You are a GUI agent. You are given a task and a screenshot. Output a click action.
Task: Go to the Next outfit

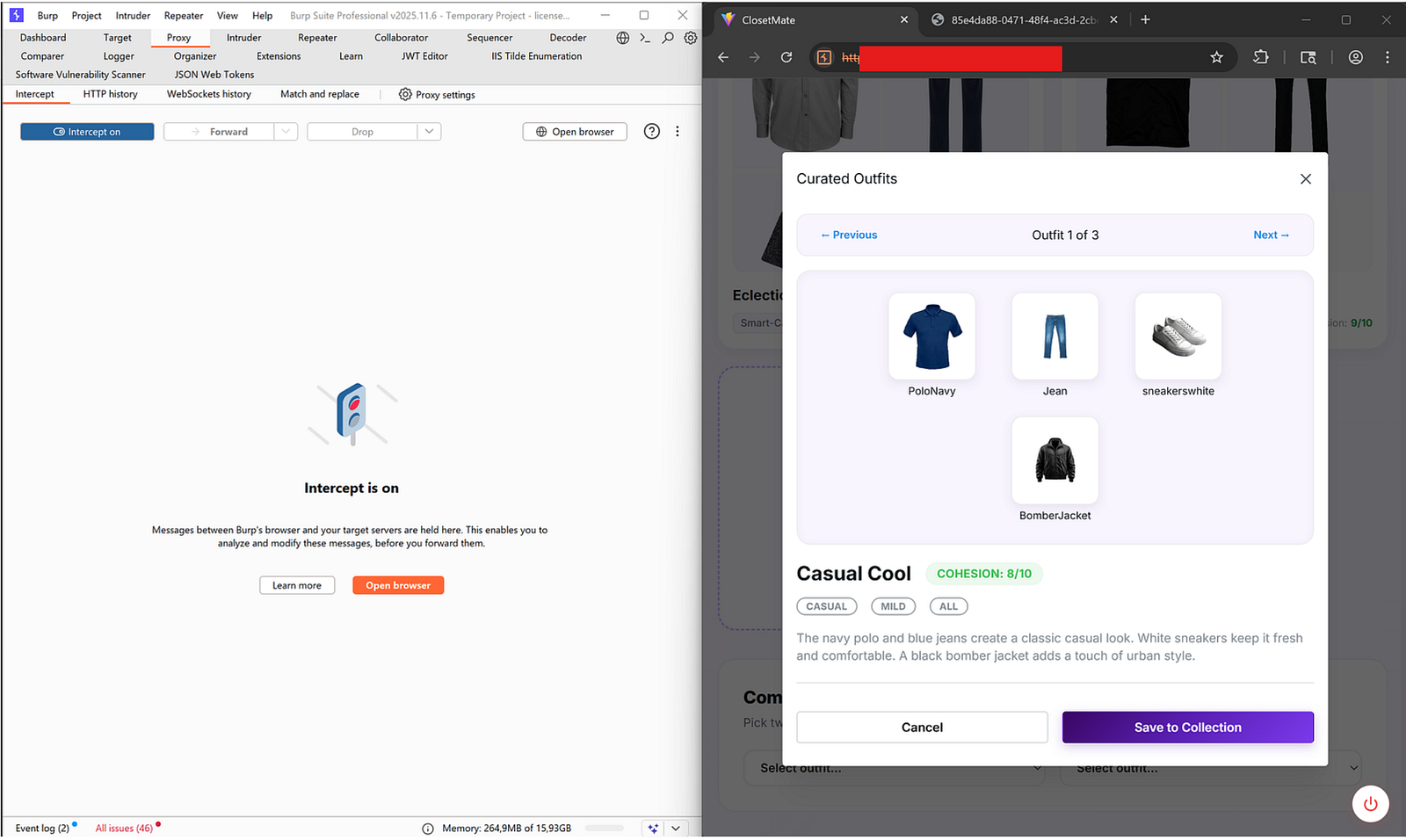coord(1271,235)
